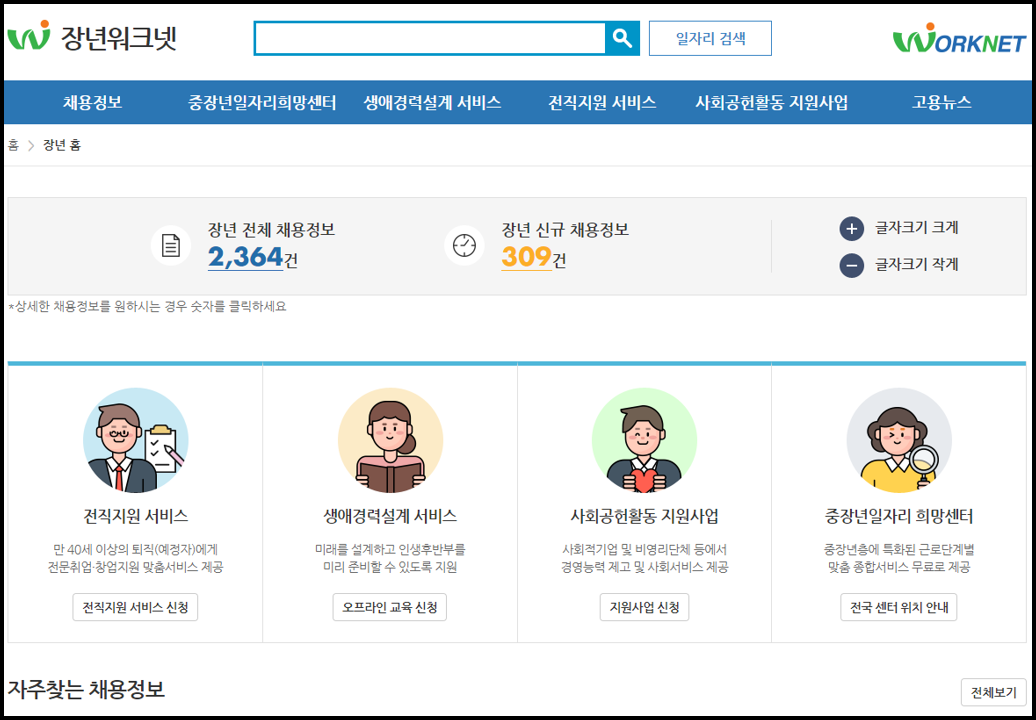This screenshot has width=1036, height=720.
Task: Click the 전체보기 button
Action: 994,692
